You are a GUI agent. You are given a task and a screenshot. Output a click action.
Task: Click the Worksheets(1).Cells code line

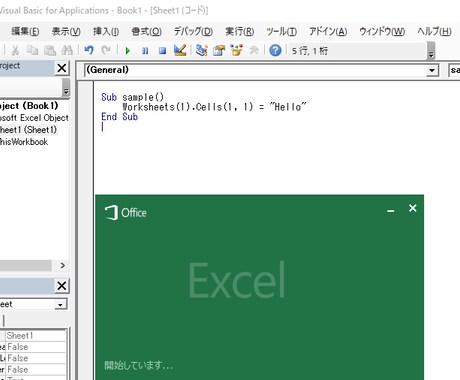pos(214,107)
